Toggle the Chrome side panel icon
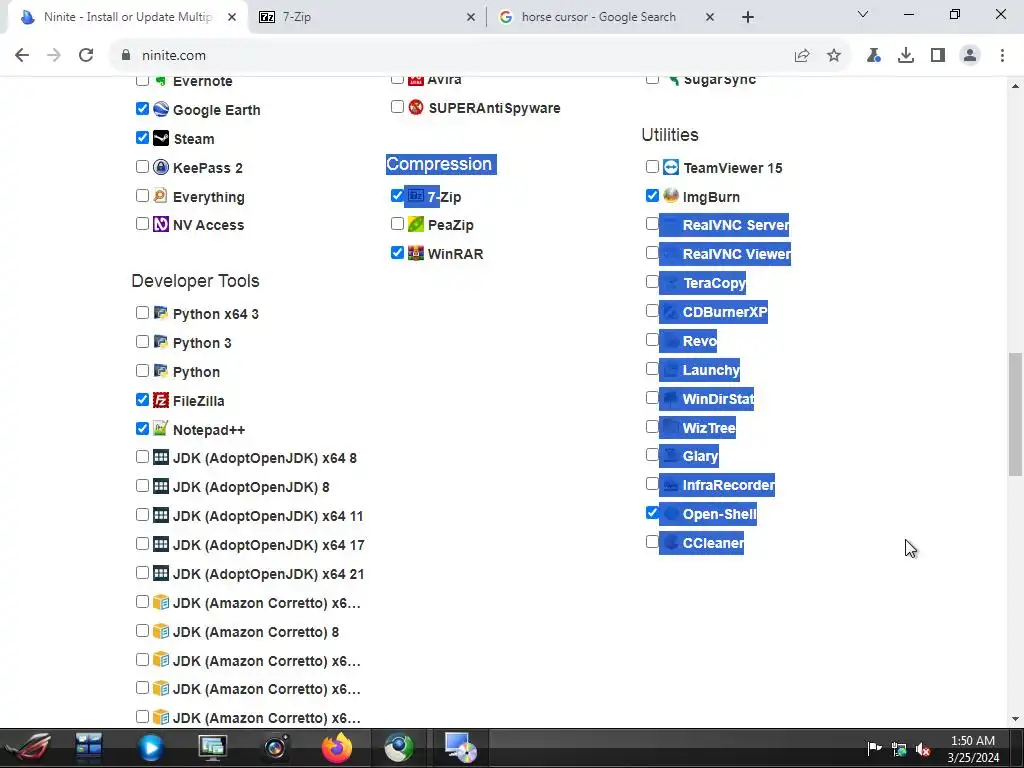The width and height of the screenshot is (1024, 768). [x=938, y=56]
